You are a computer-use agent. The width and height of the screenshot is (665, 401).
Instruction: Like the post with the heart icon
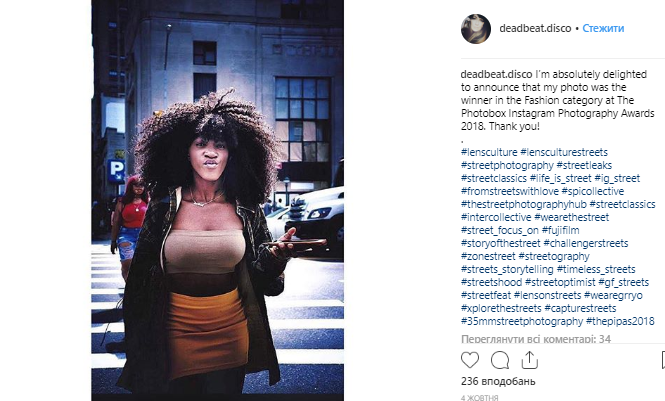[x=469, y=360]
